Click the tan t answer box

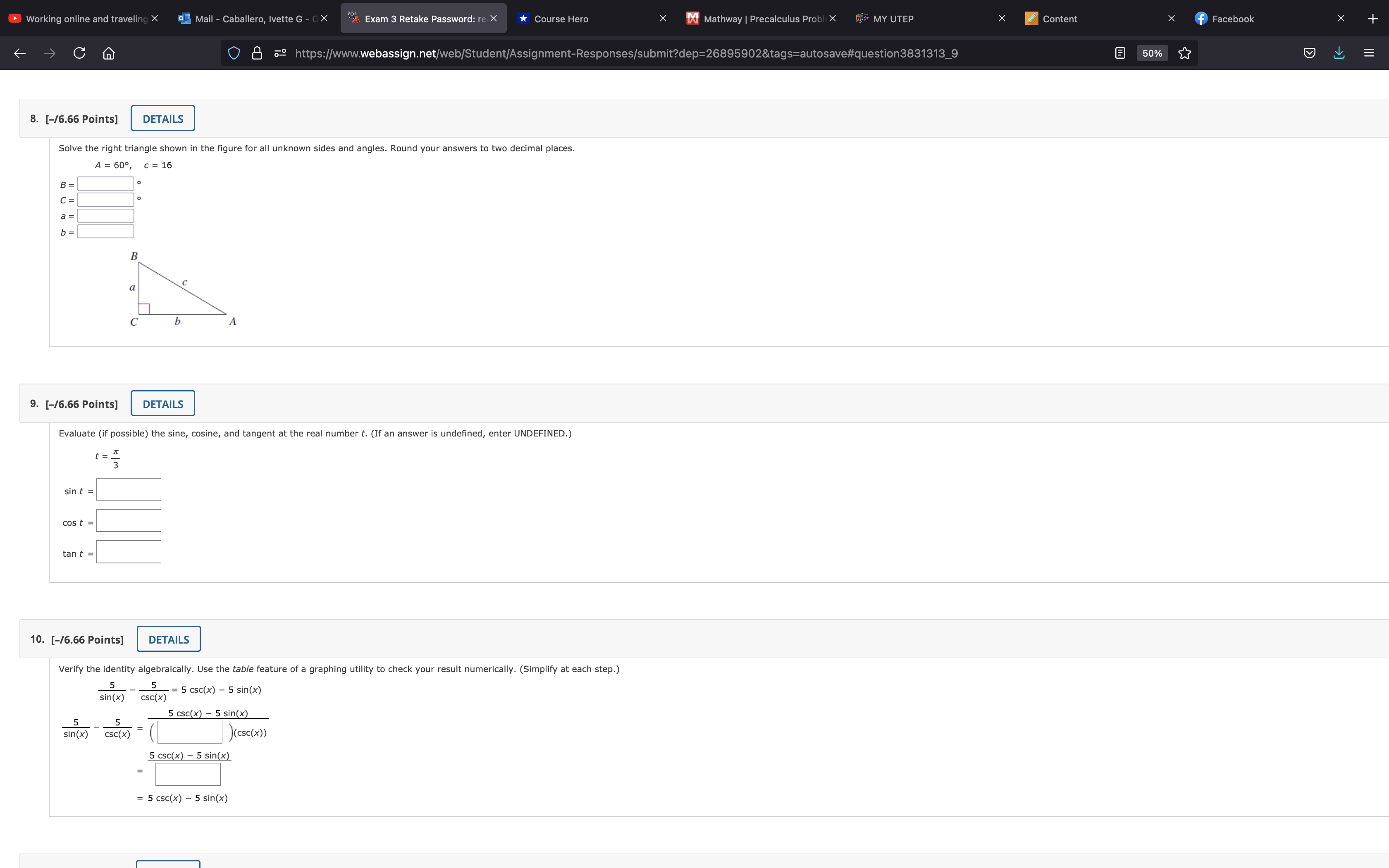[x=129, y=552]
